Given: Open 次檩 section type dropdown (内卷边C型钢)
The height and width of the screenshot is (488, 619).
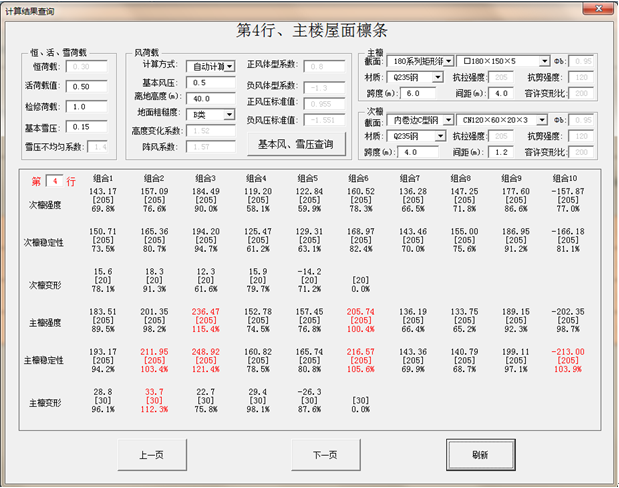Looking at the screenshot, I should coord(449,120).
